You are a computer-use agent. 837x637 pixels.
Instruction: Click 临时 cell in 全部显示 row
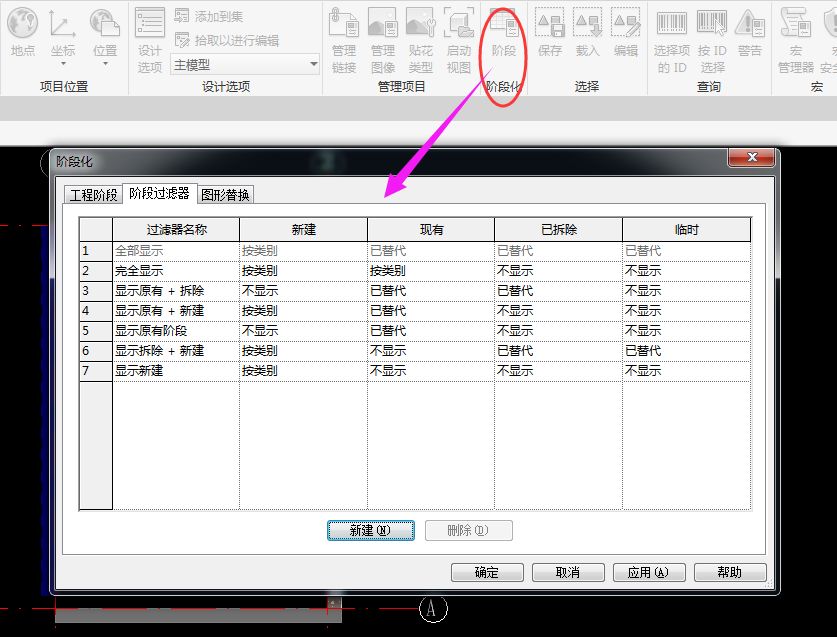point(686,251)
